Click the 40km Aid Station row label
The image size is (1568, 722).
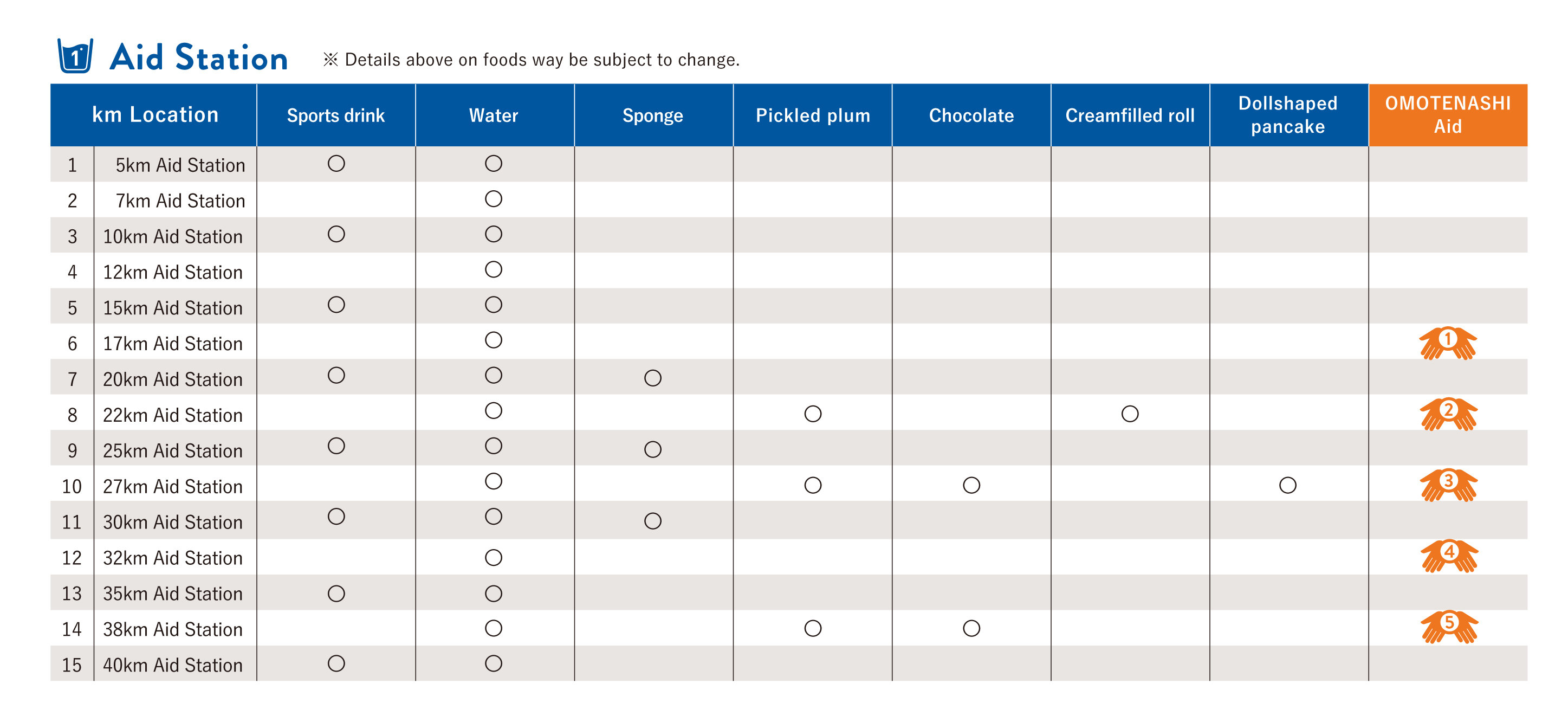click(173, 665)
